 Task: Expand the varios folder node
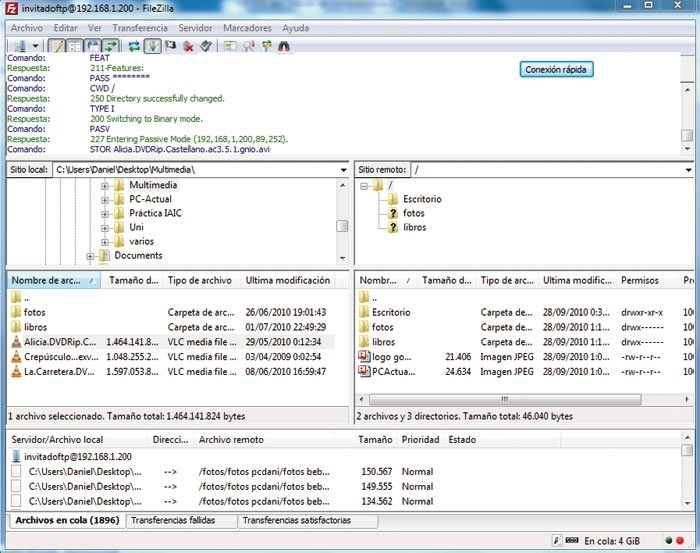click(104, 242)
